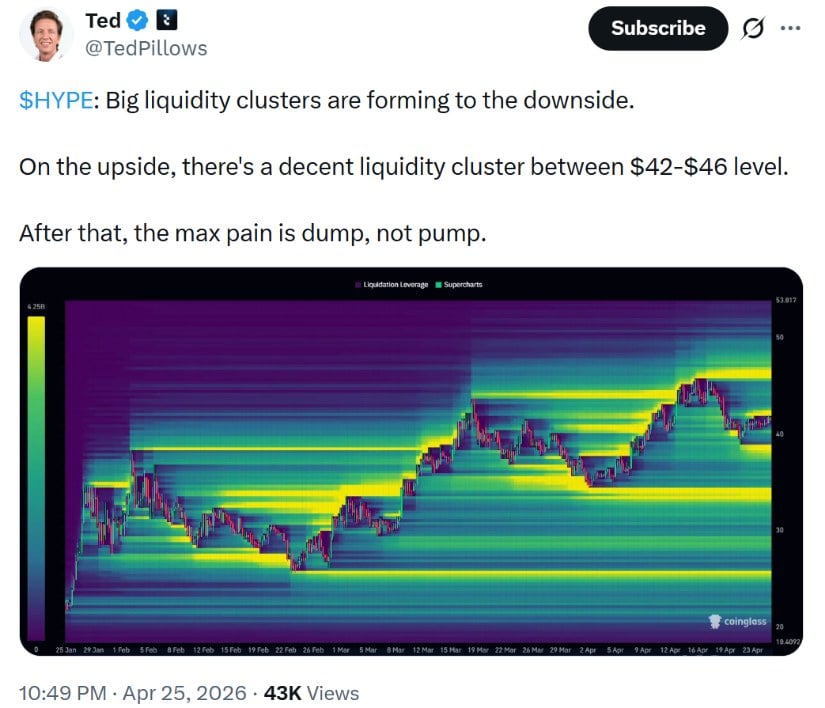Click the 40 price axis label

click(x=779, y=434)
